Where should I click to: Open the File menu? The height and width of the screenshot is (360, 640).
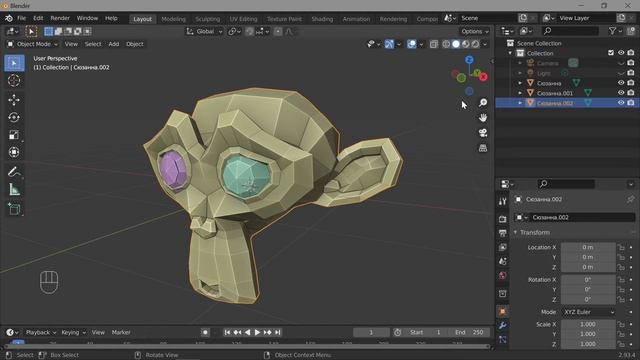pos(21,18)
